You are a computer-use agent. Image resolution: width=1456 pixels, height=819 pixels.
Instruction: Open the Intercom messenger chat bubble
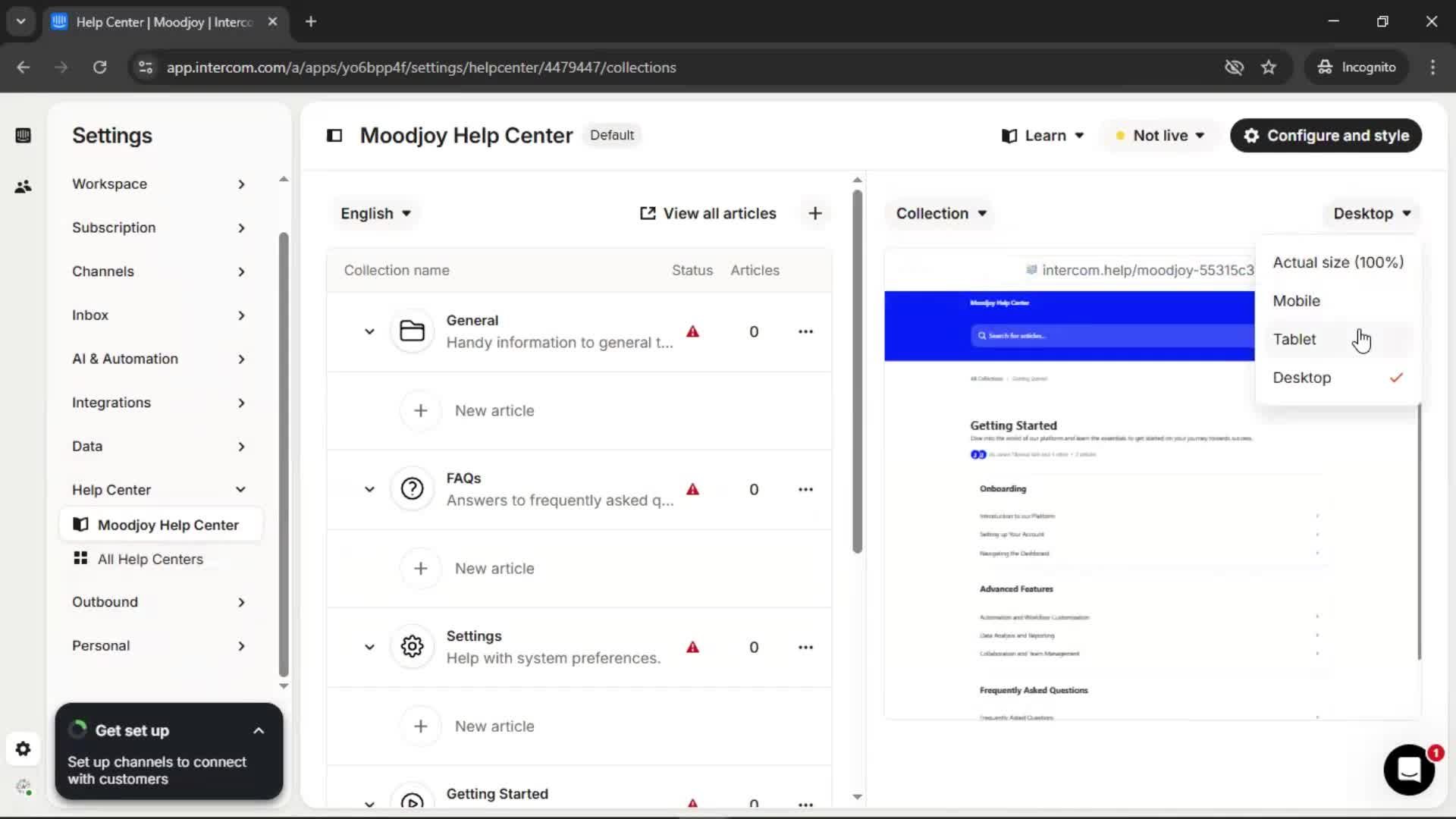[x=1409, y=770]
